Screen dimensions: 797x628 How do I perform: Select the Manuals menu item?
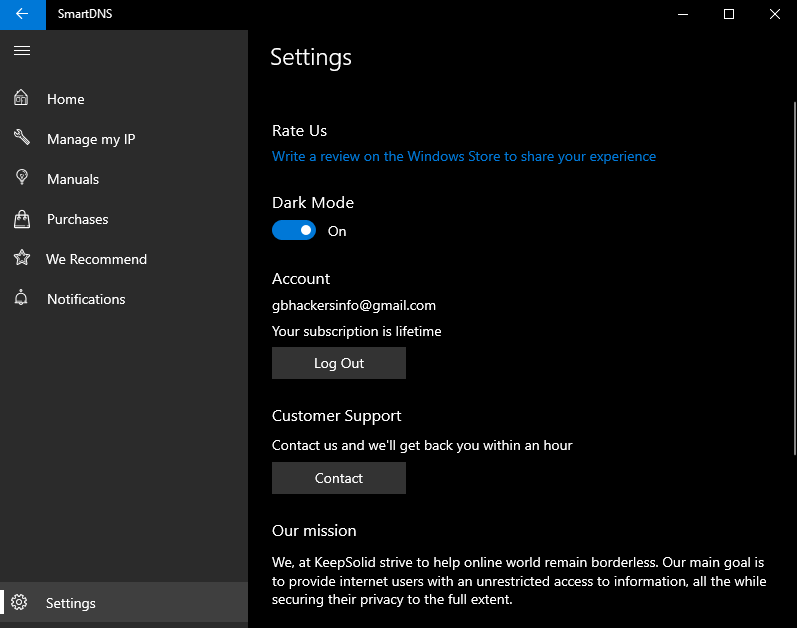[124, 179]
